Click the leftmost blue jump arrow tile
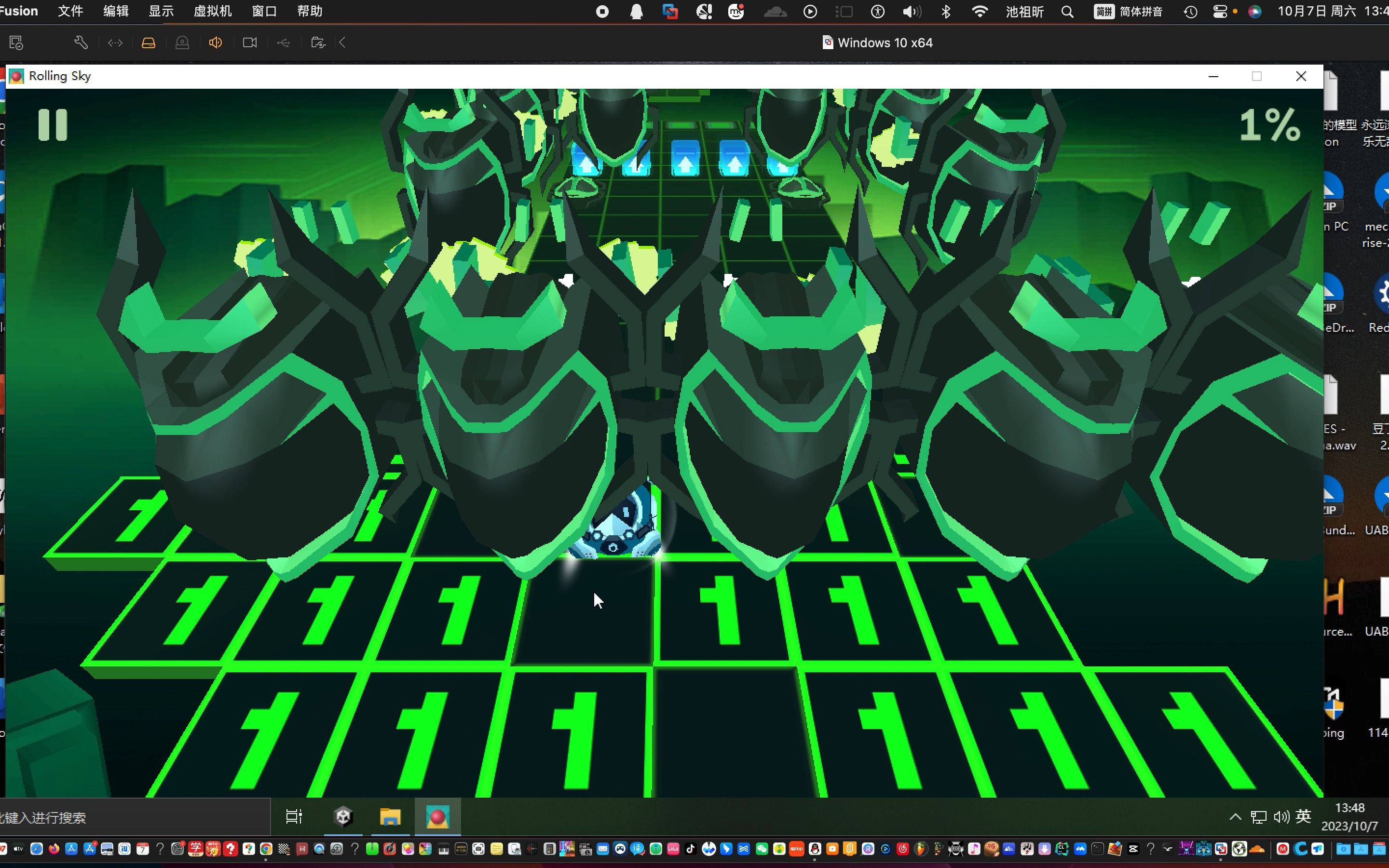Image resolution: width=1389 pixels, height=868 pixels. point(586,159)
